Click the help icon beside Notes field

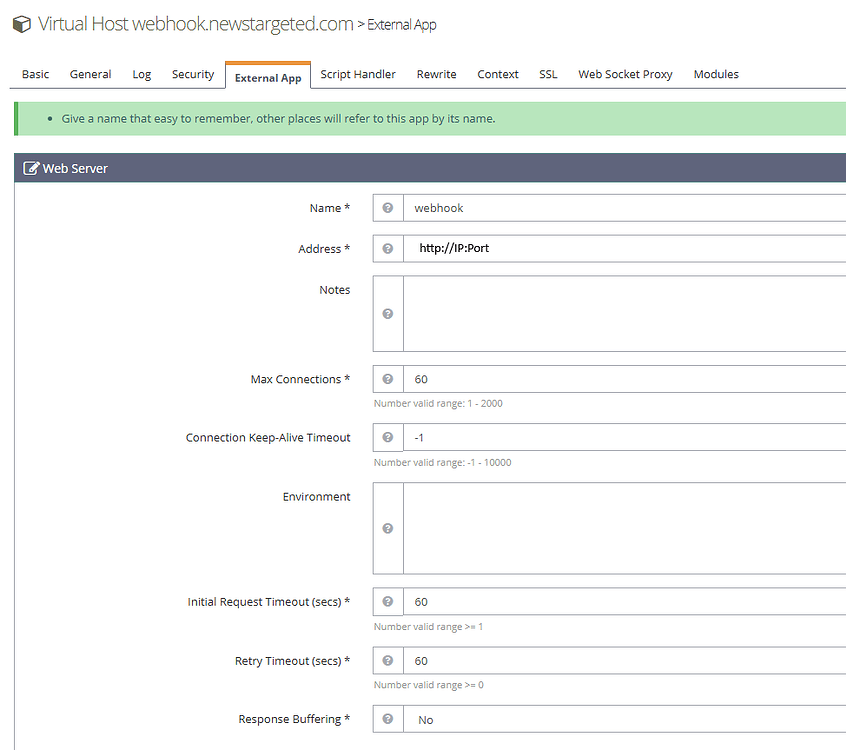coord(388,314)
